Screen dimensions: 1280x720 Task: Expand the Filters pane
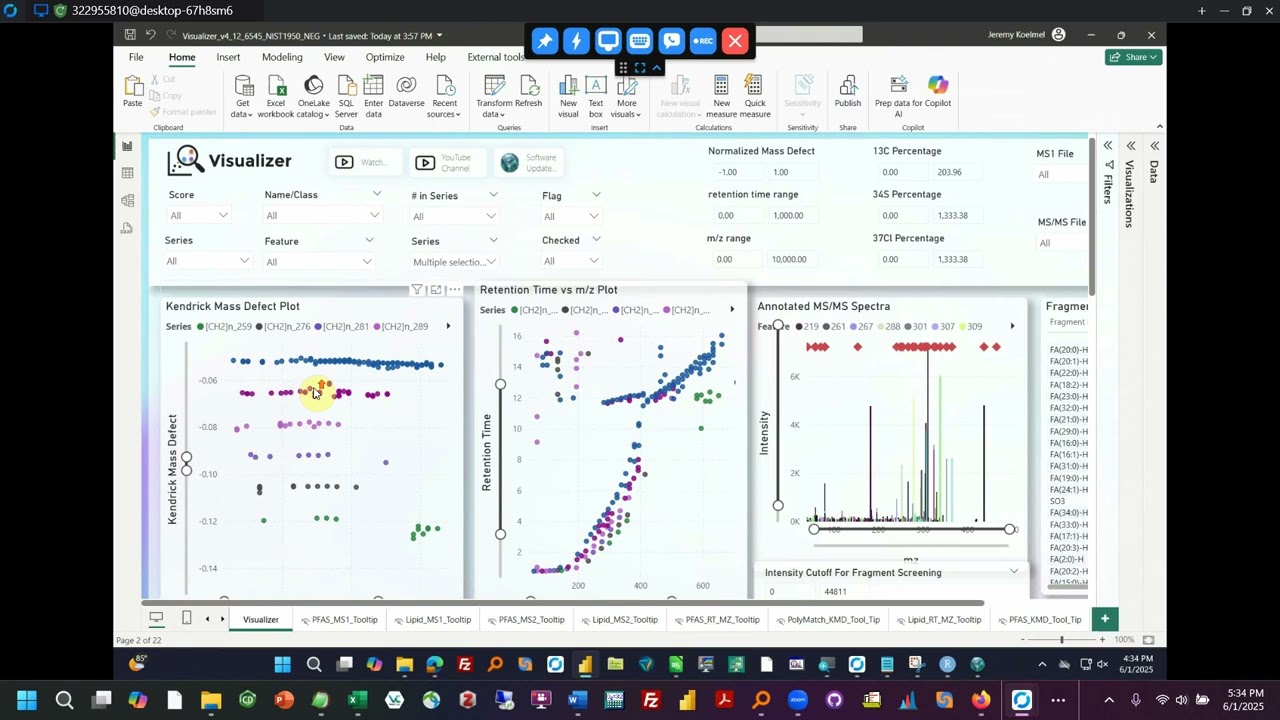1107,146
